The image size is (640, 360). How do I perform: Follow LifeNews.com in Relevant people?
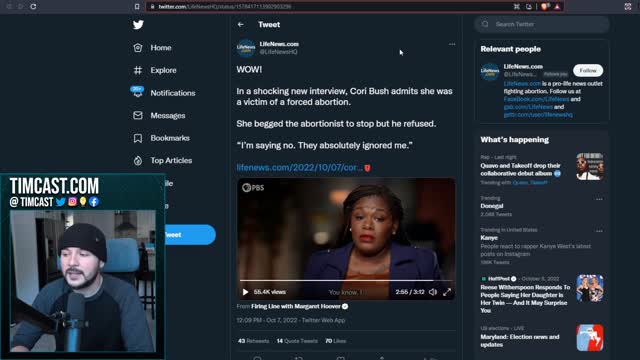(x=588, y=71)
